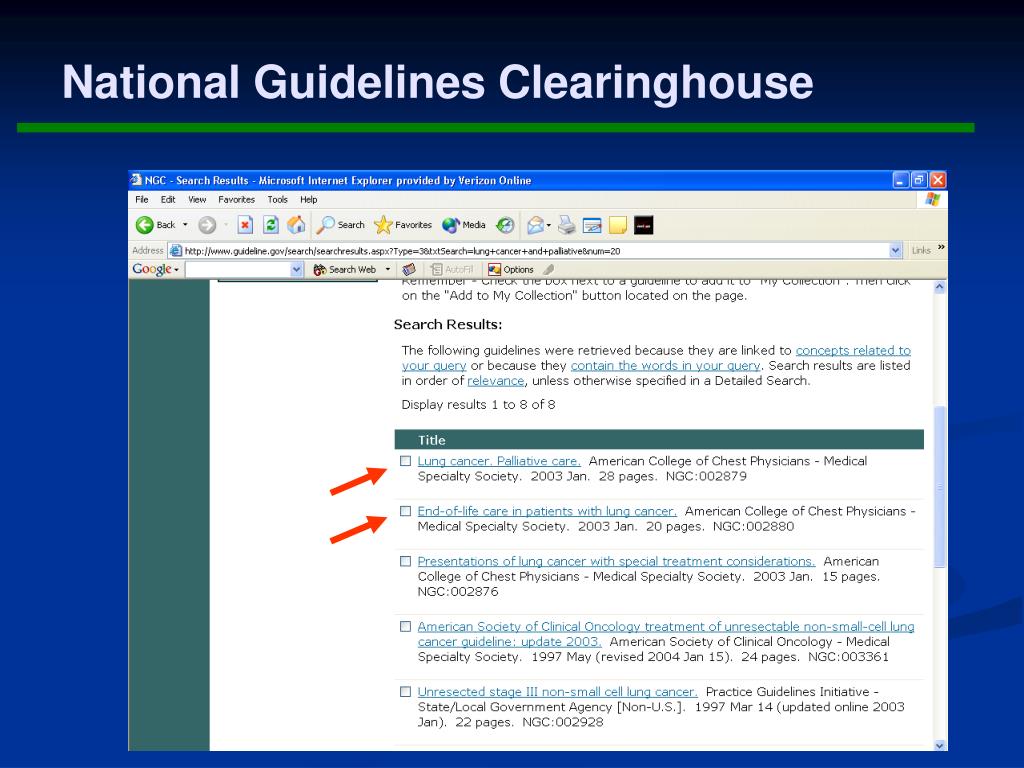Click the black Verizon toolbar icon

(x=643, y=225)
